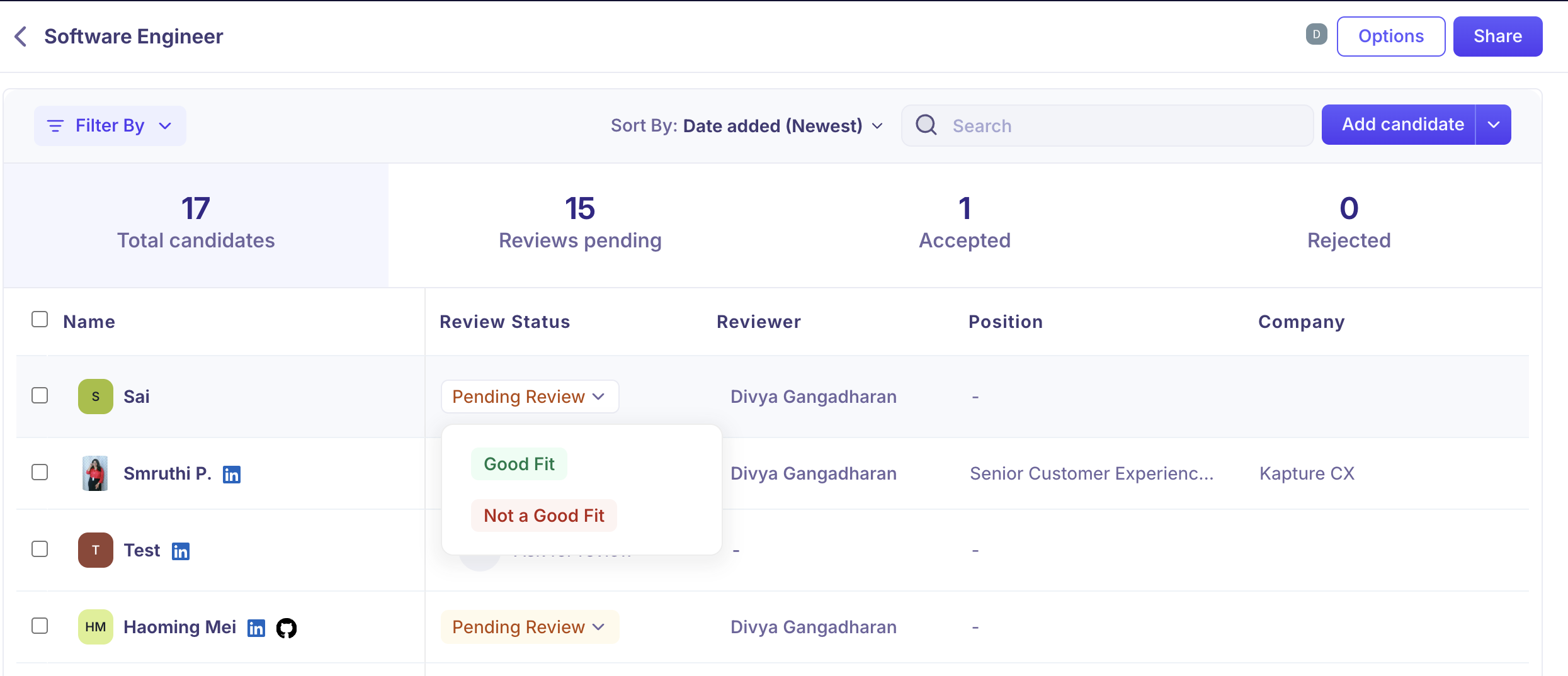1568x676 pixels.
Task: Click reviewer Divya Gangadharan in Smruthi's row
Action: coord(814,473)
